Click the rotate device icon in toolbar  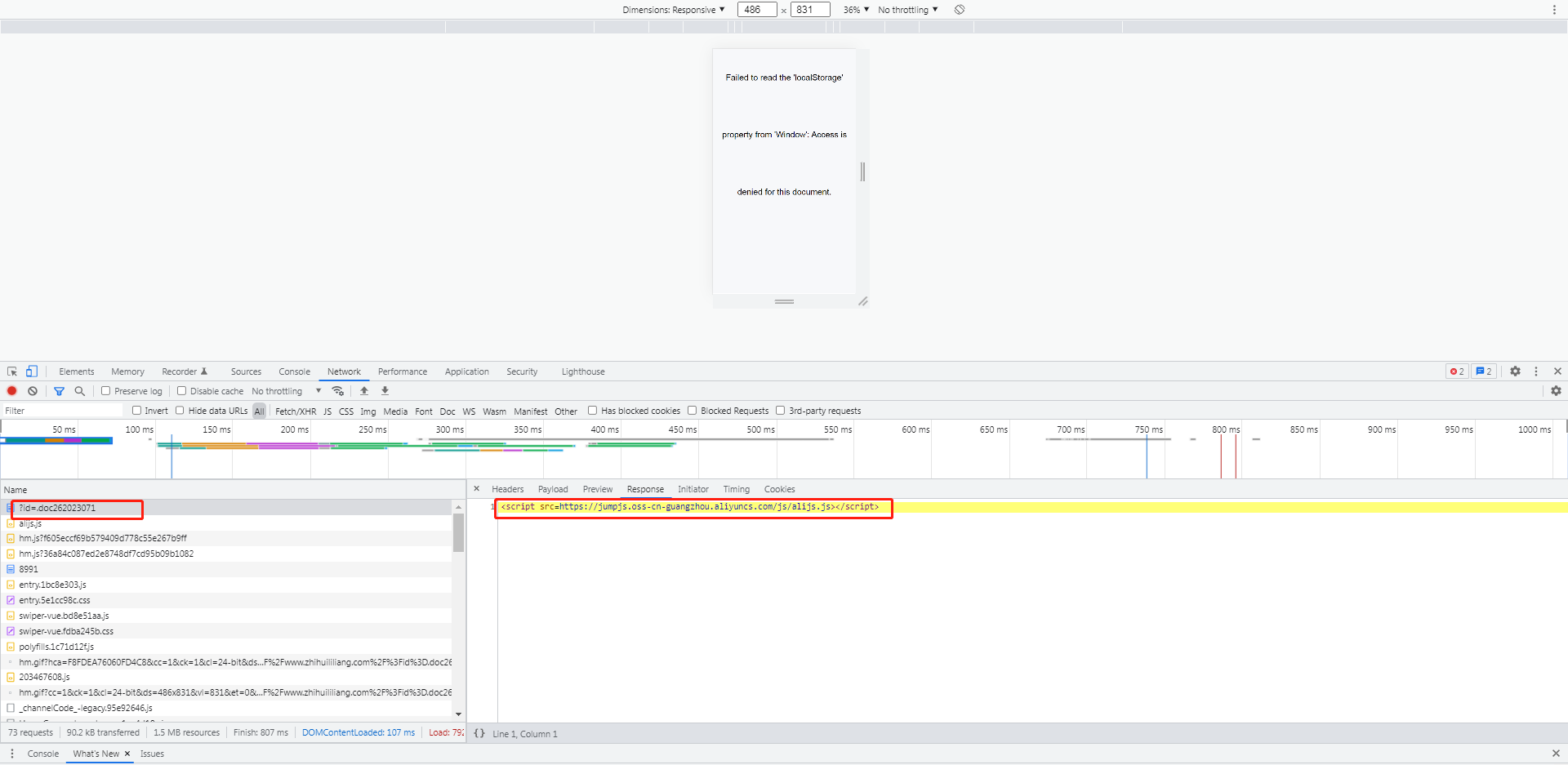click(x=960, y=10)
